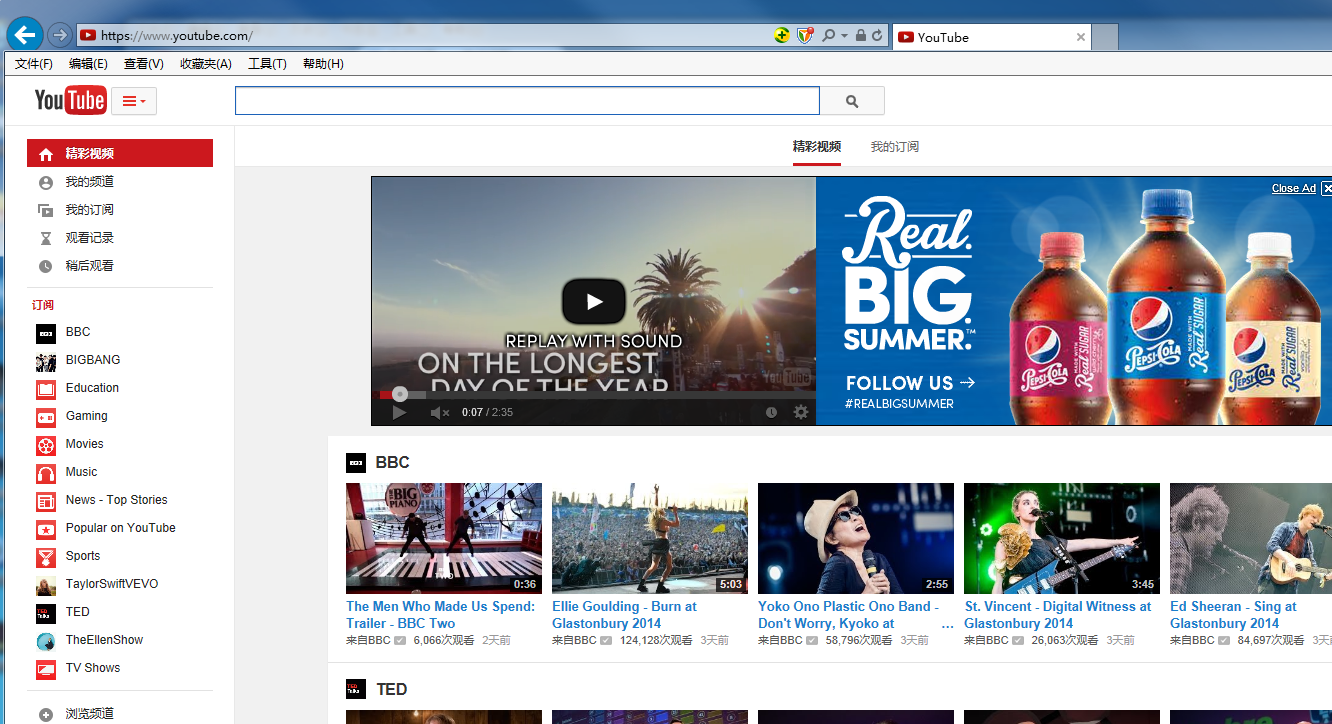Image resolution: width=1332 pixels, height=724 pixels.
Task: Open the player settings gear icon
Action: [801, 412]
